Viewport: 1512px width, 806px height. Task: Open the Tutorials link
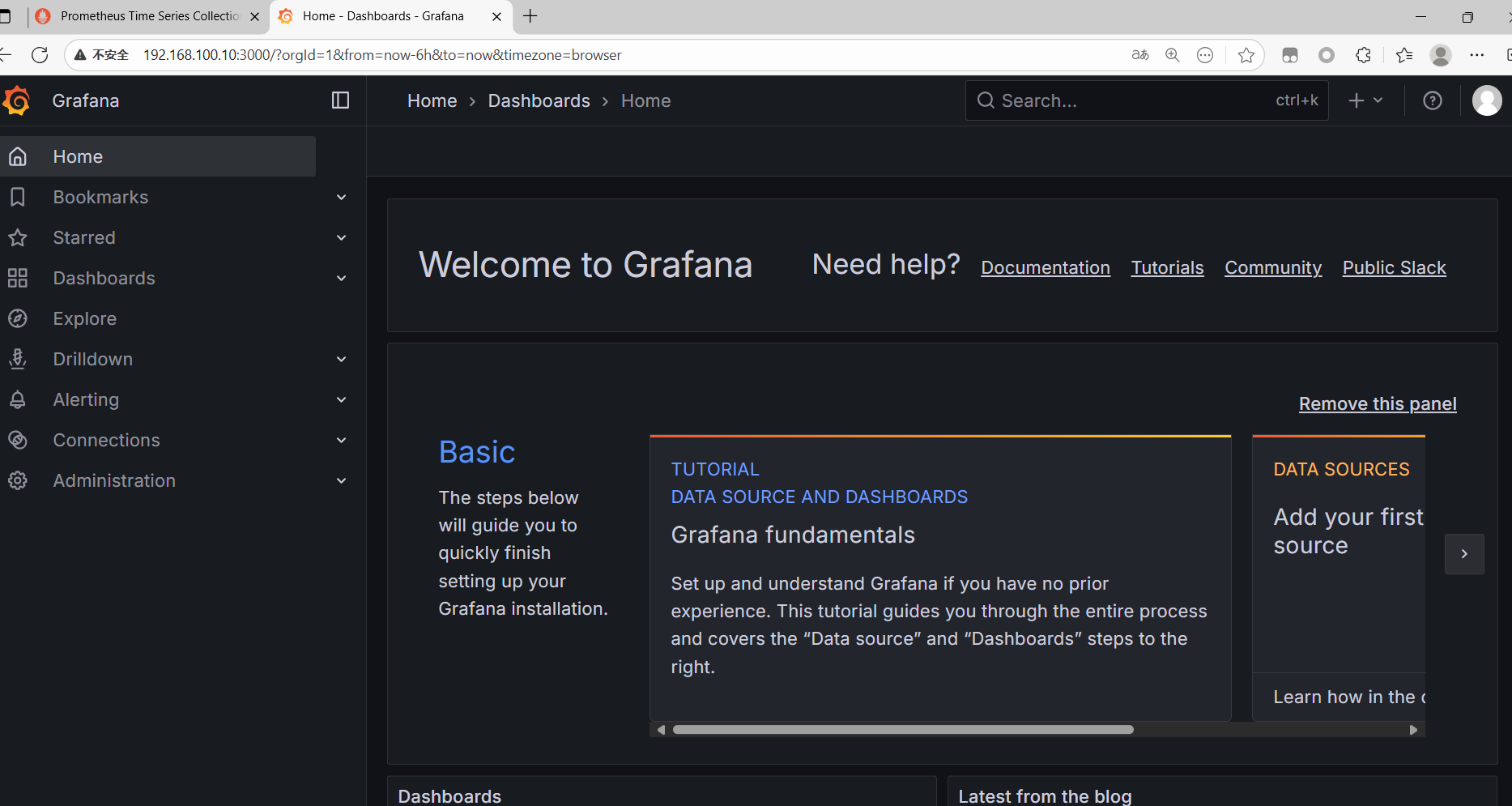coord(1167,267)
